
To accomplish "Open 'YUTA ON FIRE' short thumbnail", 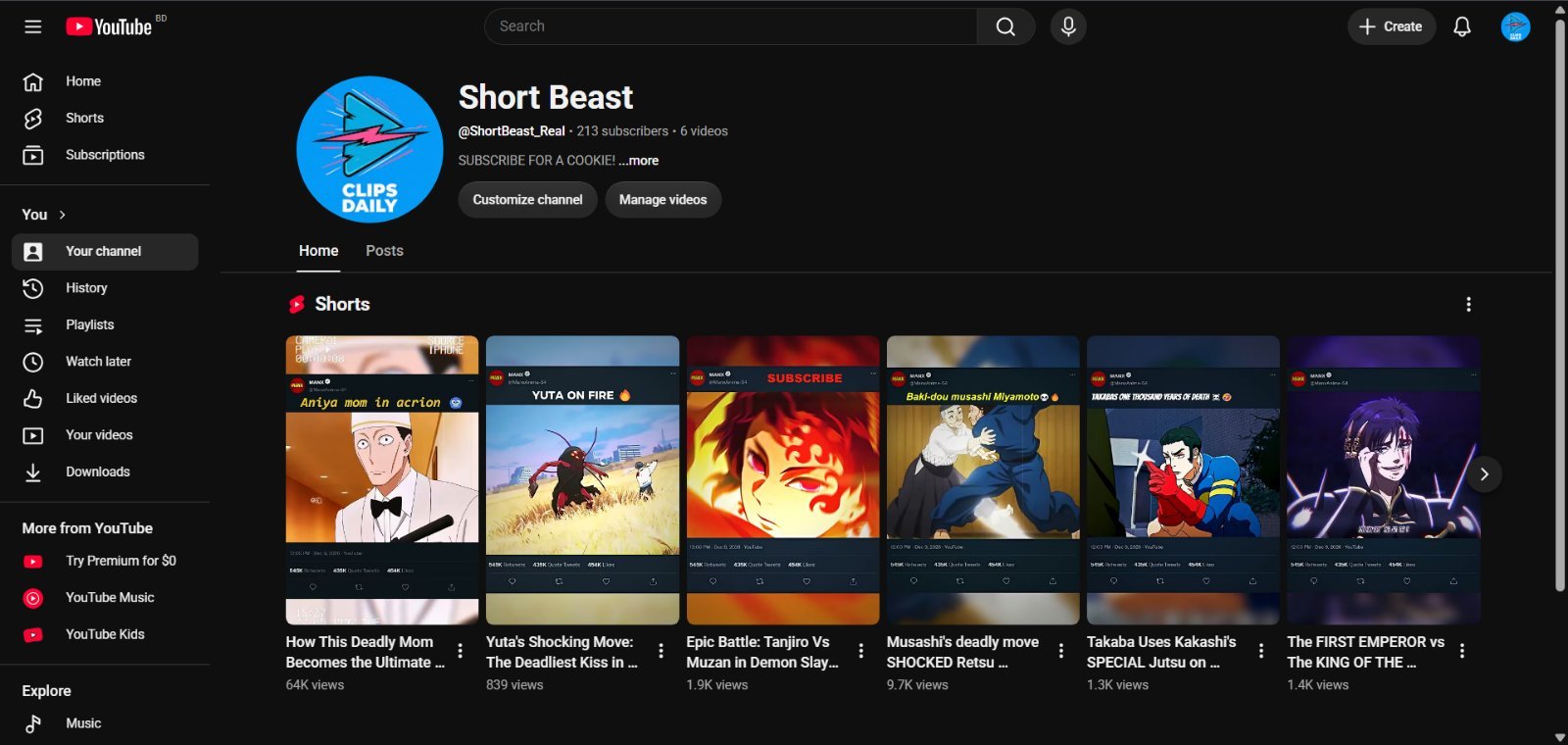I will pos(582,480).
